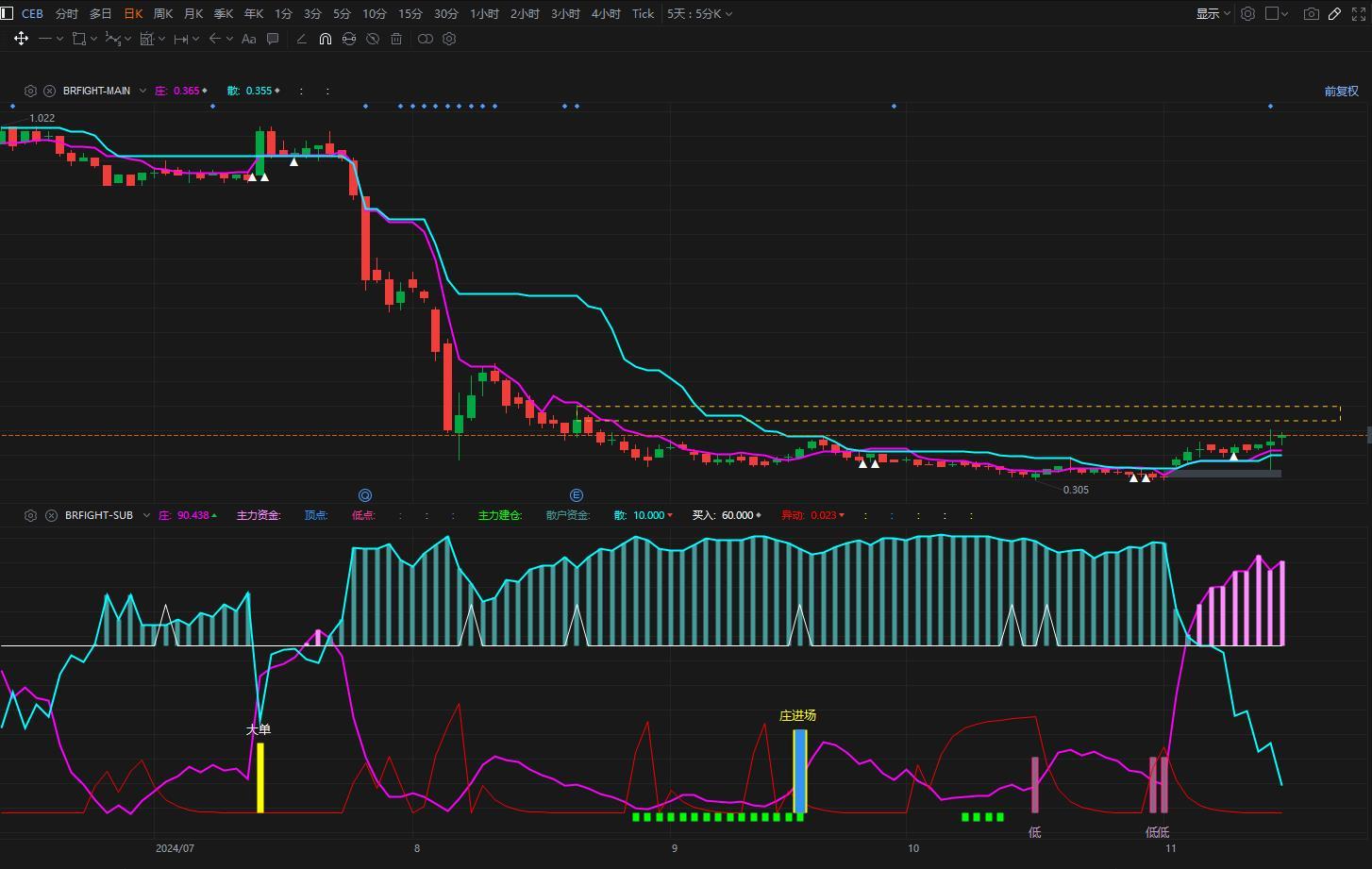The height and width of the screenshot is (869, 1372).
Task: Switch to the 15分 minute chart
Action: point(410,13)
